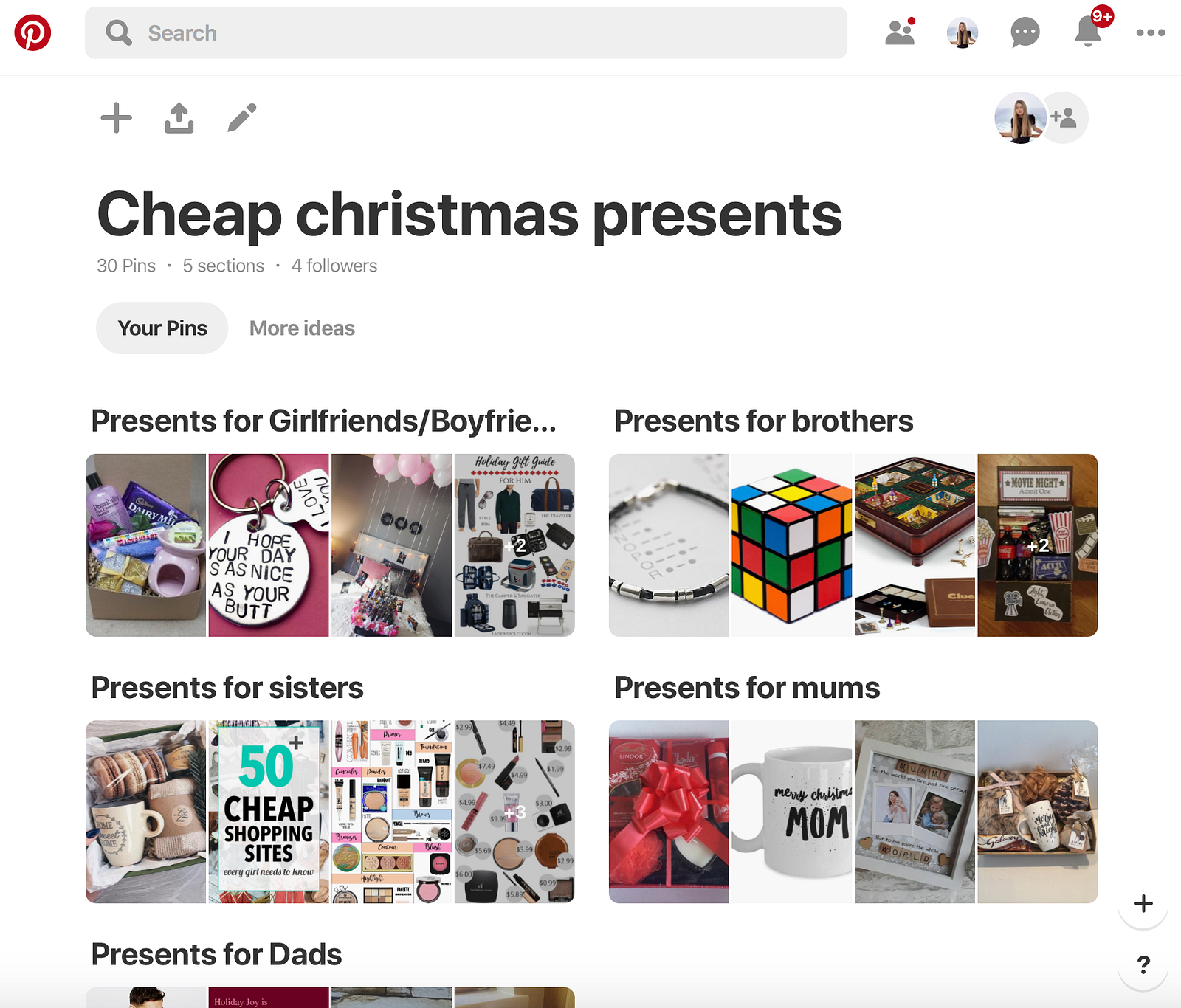Share the board with the upload icon

tap(179, 118)
